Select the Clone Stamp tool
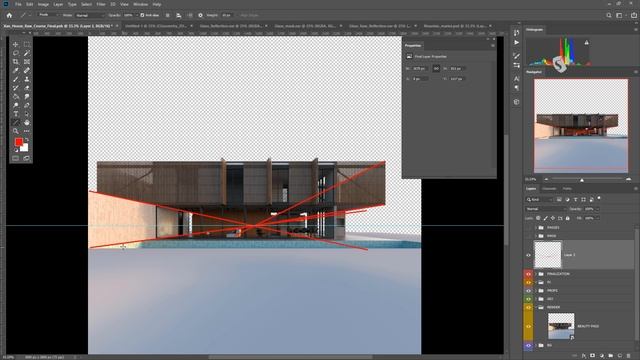Image resolution: width=640 pixels, height=360 pixels. click(27, 79)
